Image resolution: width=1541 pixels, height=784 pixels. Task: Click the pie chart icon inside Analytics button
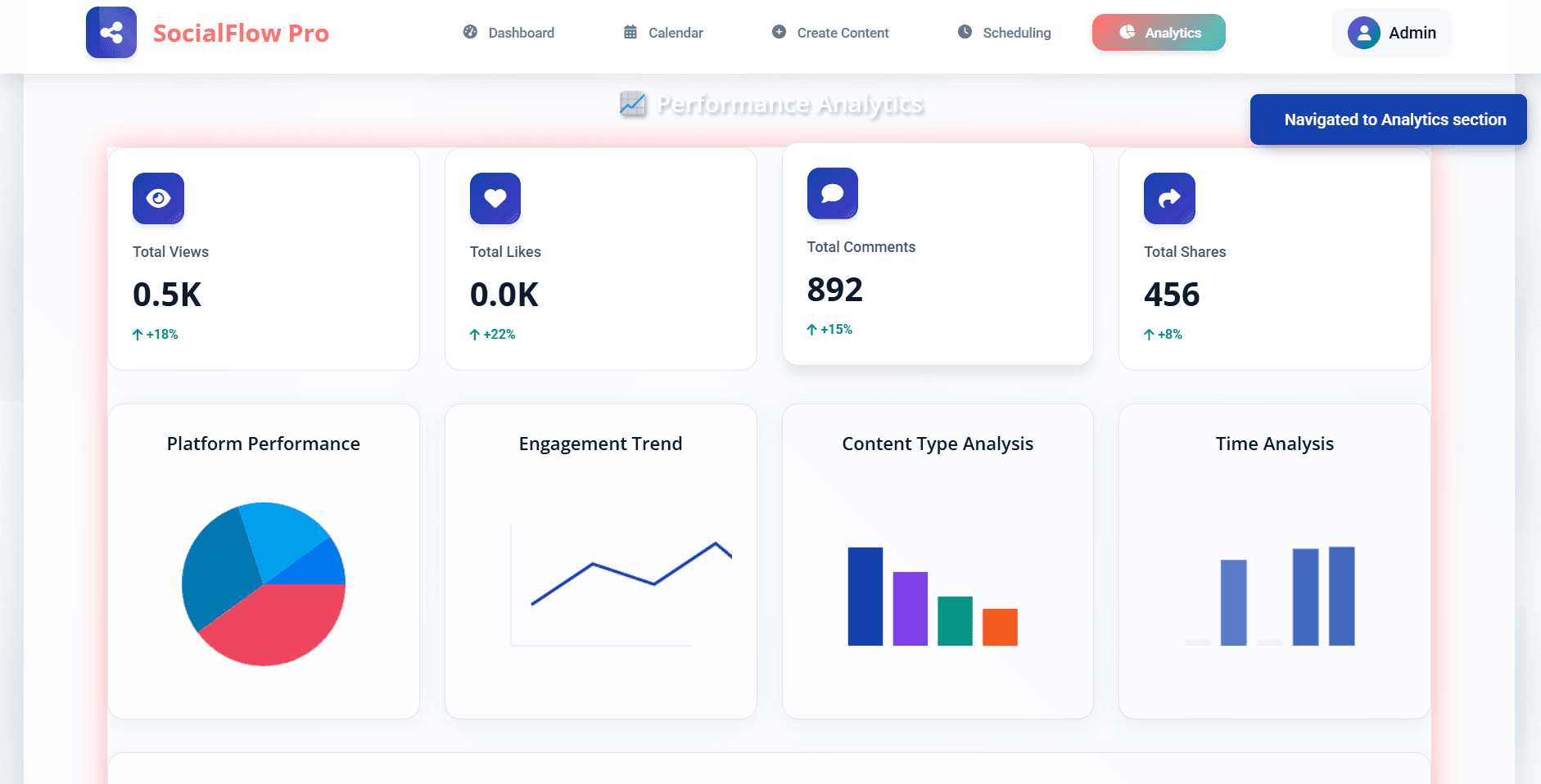(x=1128, y=33)
